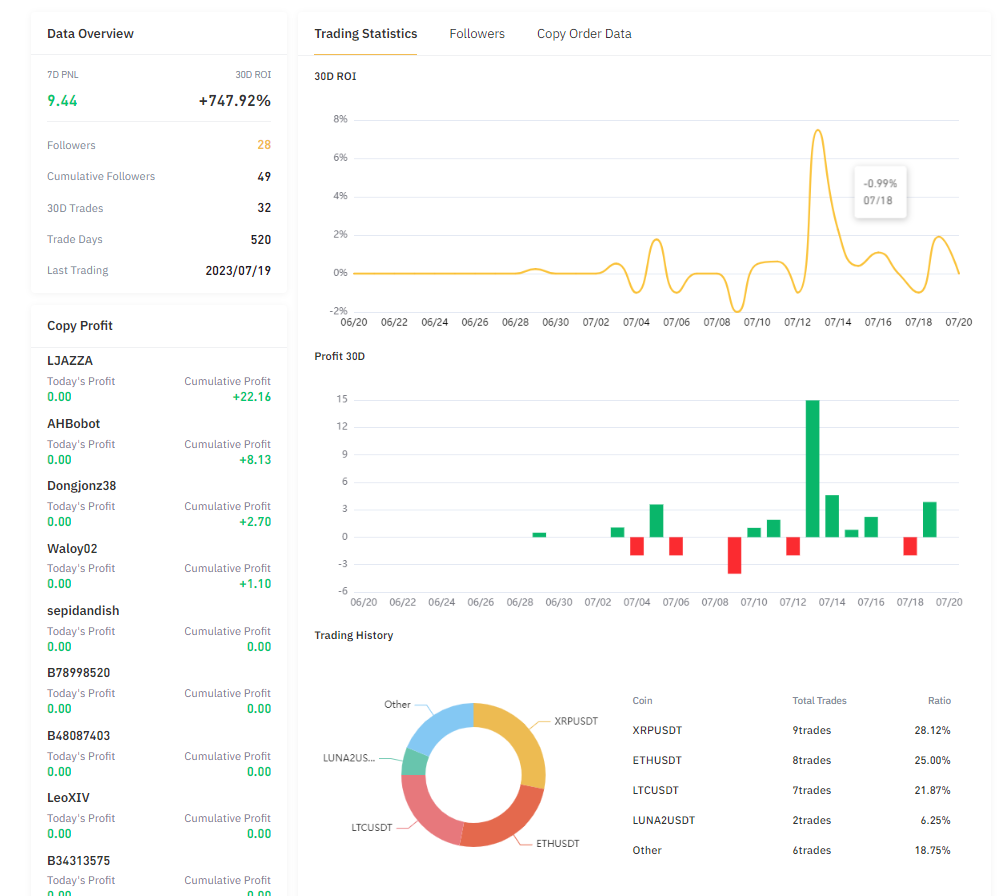
Task: Select Dongjonz38 in Copy Profit list
Action: 82,486
